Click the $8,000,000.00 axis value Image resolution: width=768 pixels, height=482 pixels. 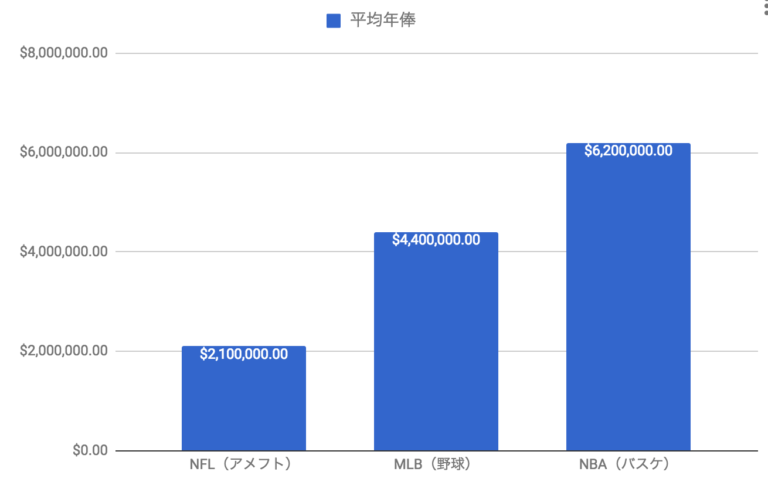(64, 53)
